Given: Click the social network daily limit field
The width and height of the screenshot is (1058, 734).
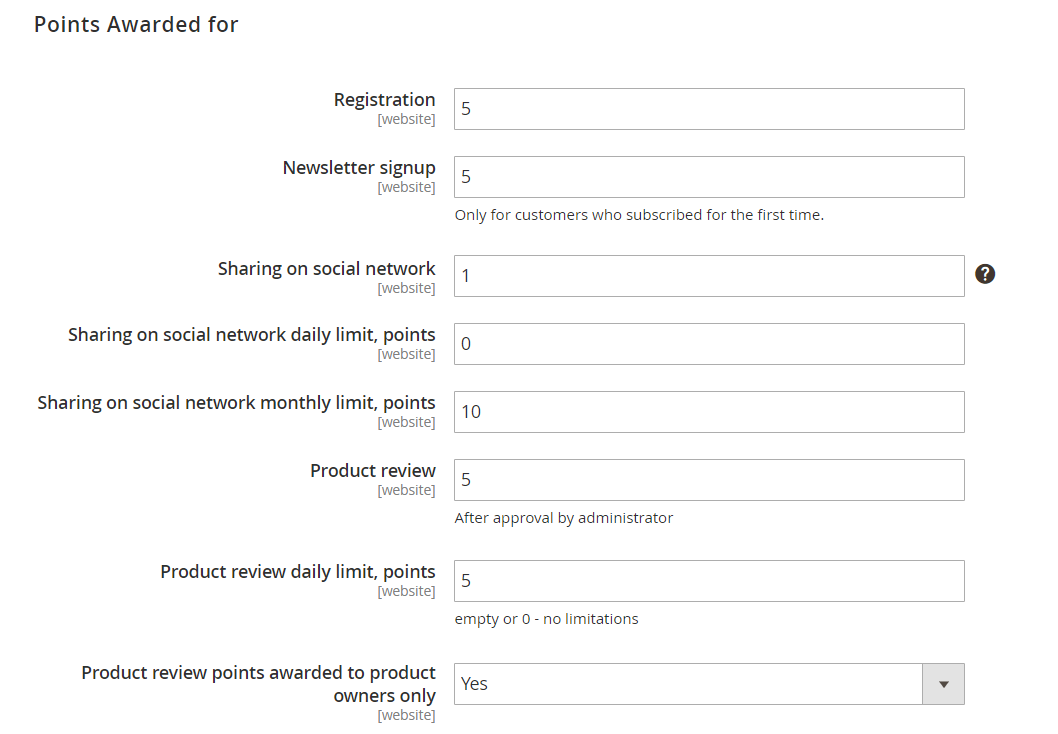Looking at the screenshot, I should coord(709,344).
